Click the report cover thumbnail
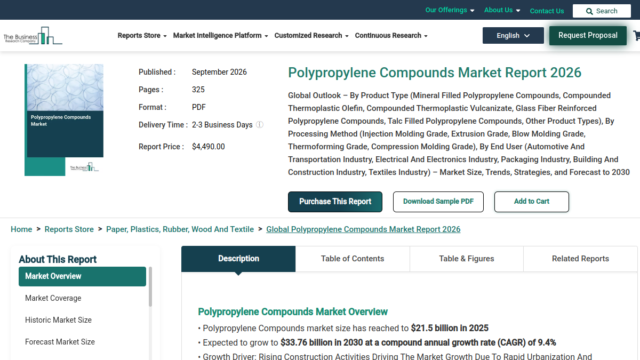This screenshot has height=360, width=640. tap(64, 120)
